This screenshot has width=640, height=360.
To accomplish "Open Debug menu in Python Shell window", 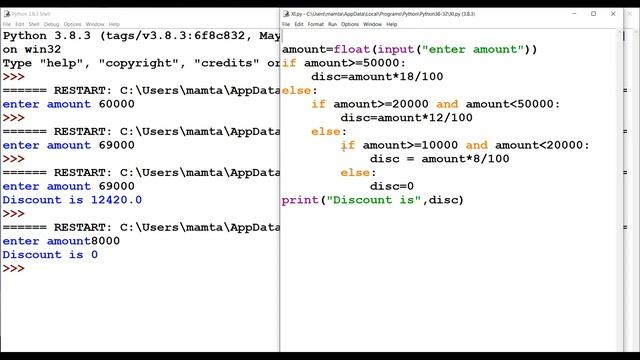I will tap(51, 24).
